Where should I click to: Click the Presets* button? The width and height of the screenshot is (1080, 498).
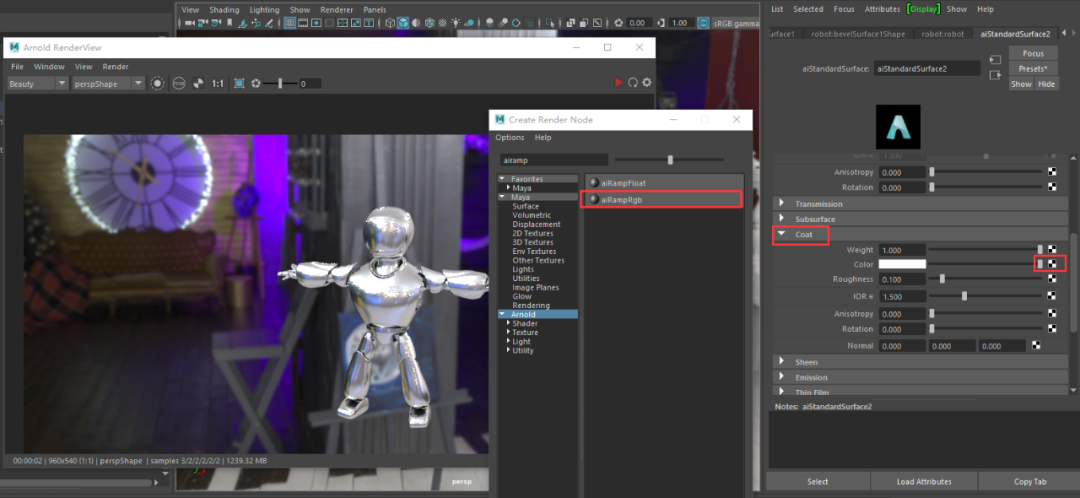(x=1032, y=68)
